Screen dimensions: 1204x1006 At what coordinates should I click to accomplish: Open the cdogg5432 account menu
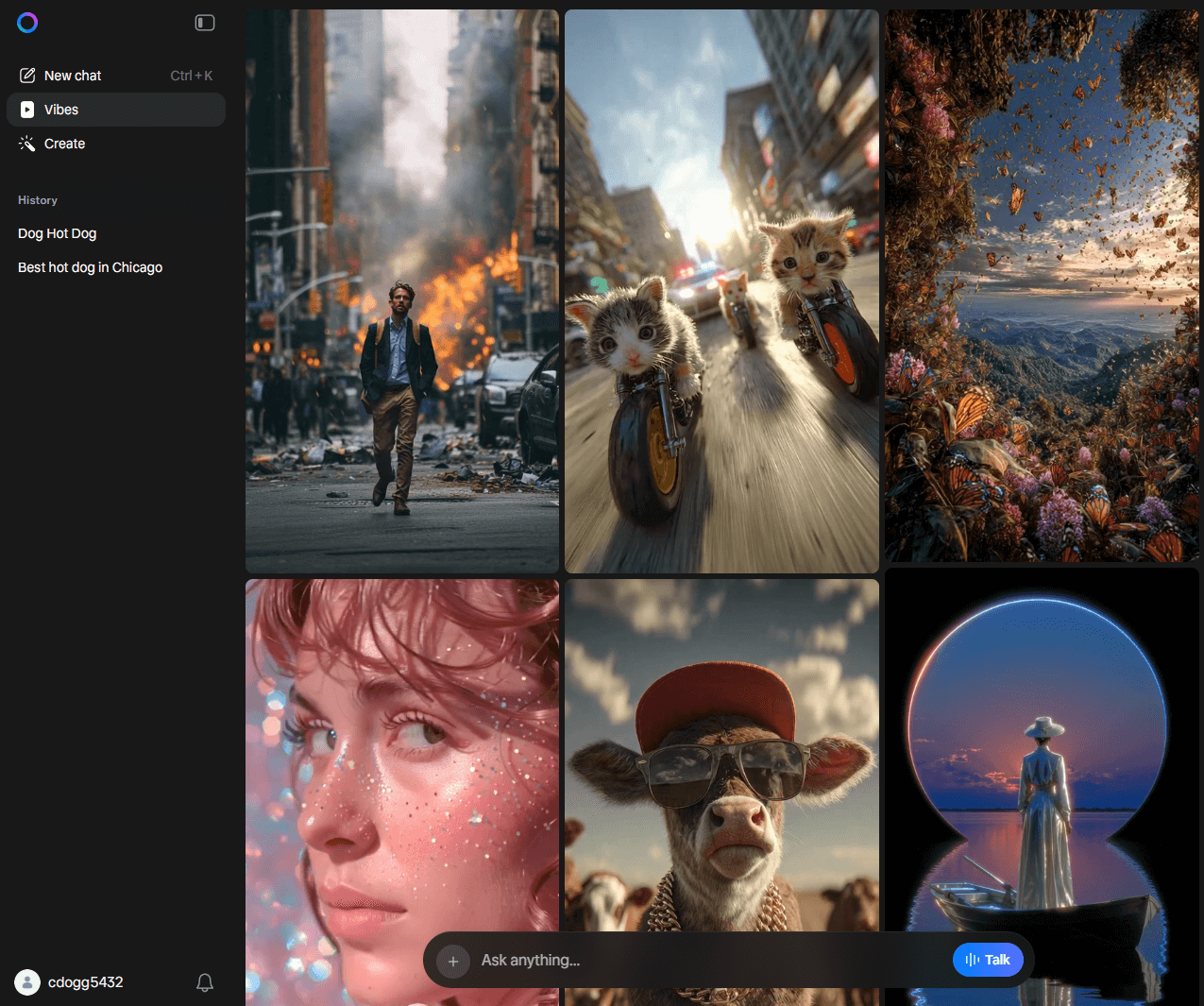coord(86,982)
